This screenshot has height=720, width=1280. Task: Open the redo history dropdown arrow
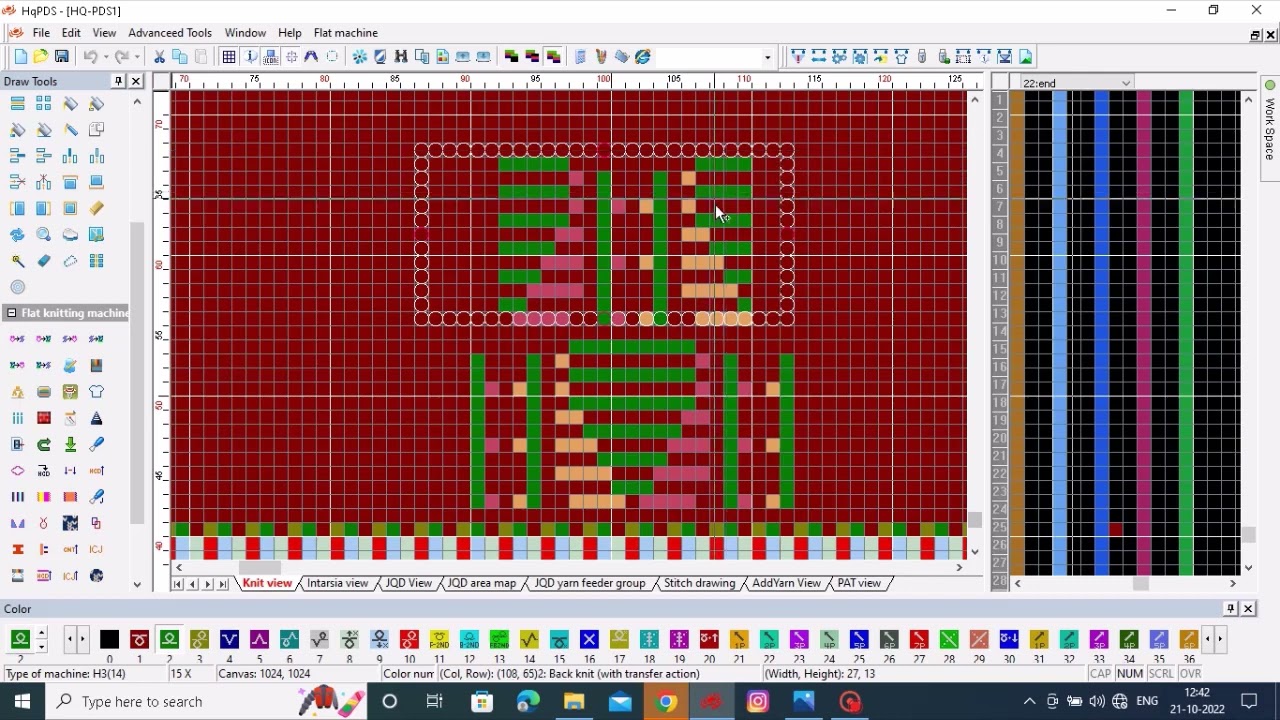137,57
